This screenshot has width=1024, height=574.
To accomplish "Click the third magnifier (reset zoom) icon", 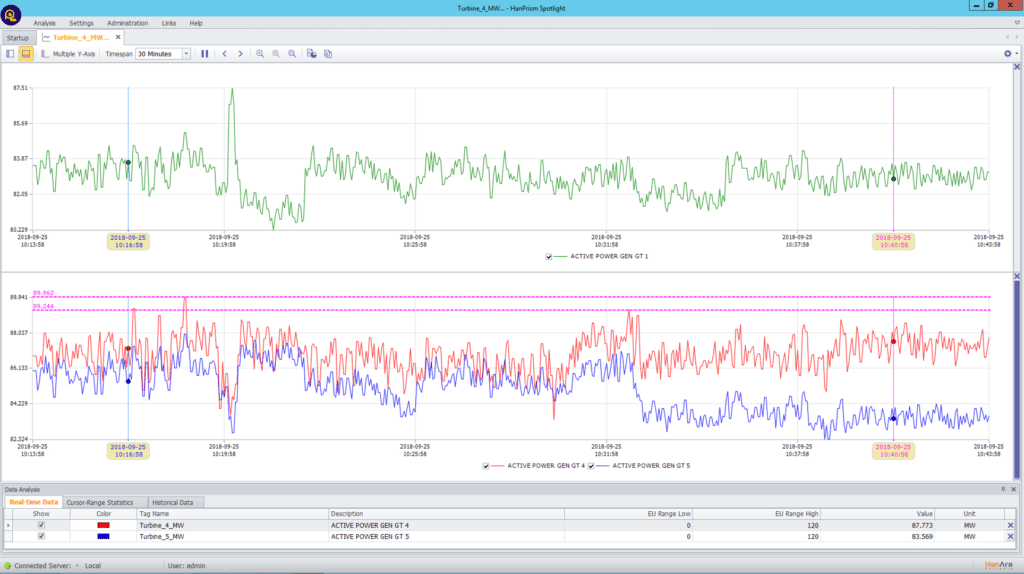I will pos(292,54).
